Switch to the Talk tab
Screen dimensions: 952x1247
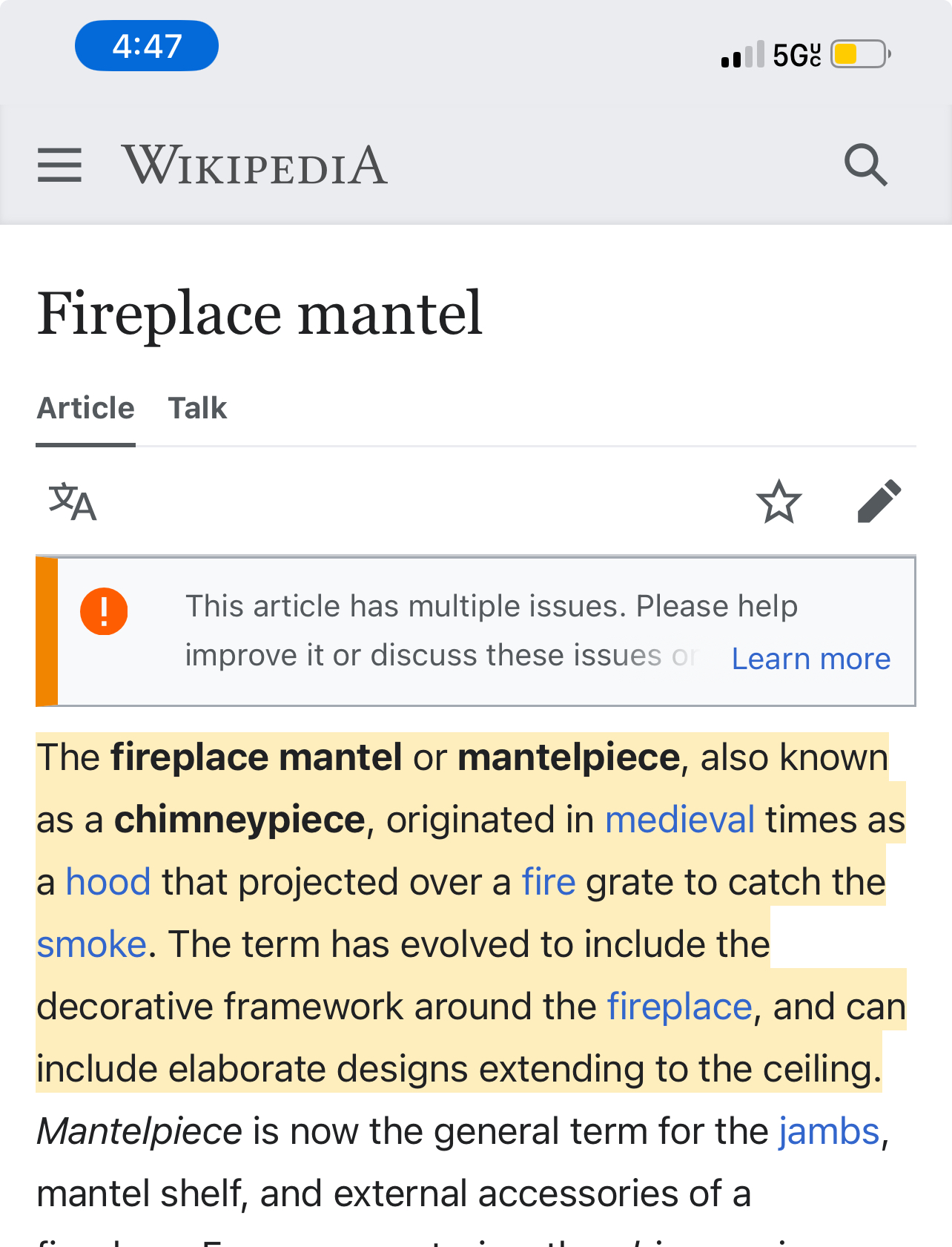(x=197, y=408)
